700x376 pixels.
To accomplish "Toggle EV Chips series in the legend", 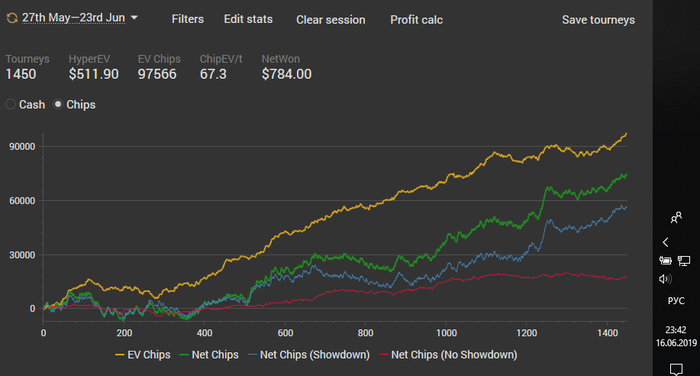I will (x=143, y=355).
